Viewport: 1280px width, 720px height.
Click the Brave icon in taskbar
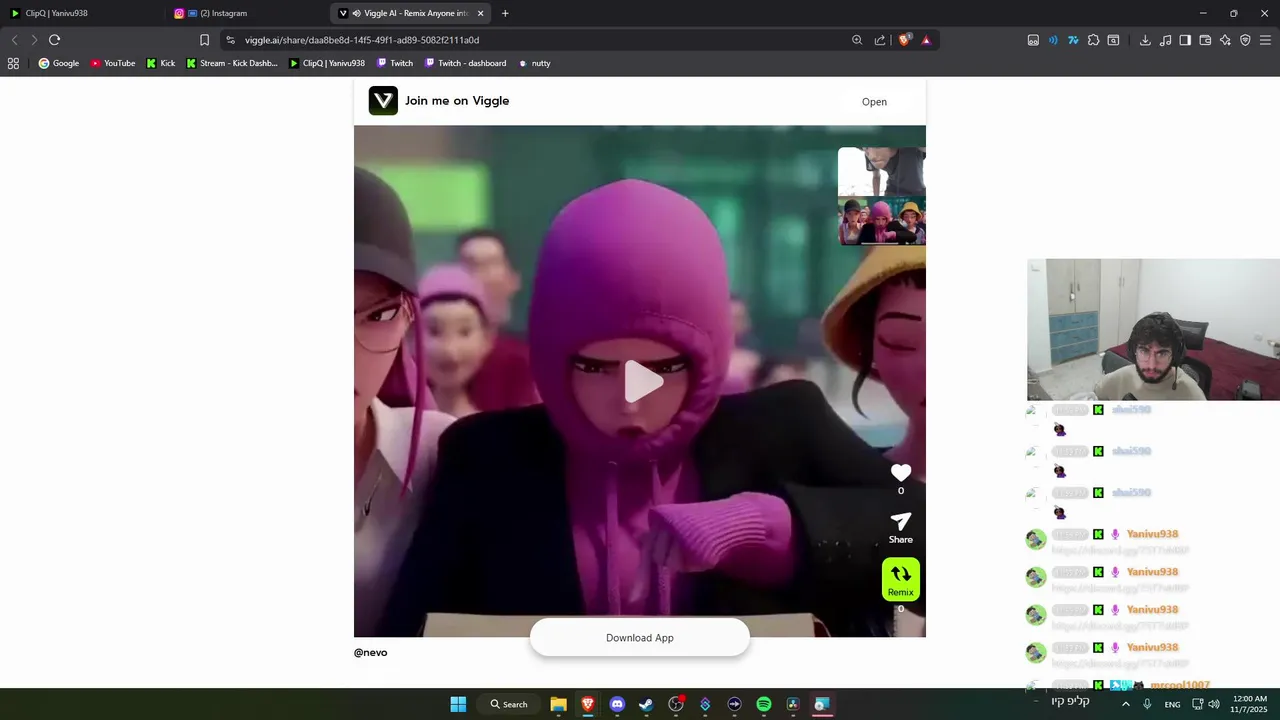click(x=588, y=704)
